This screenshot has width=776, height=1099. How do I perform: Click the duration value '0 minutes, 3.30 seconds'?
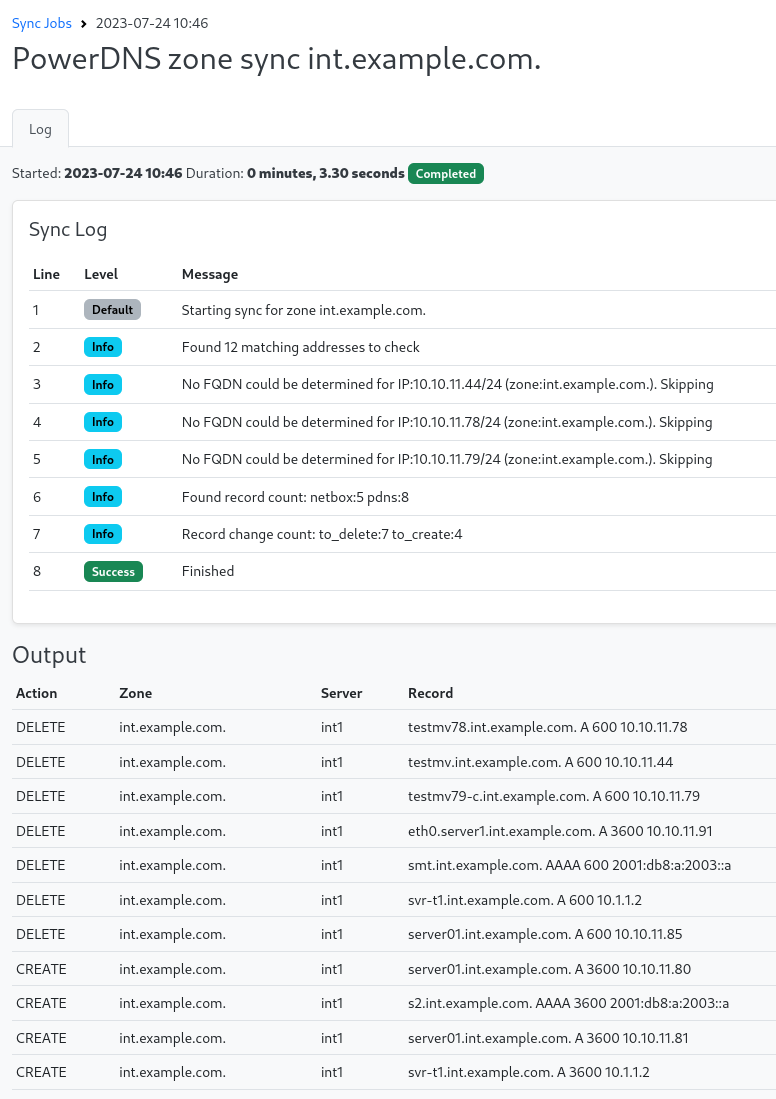tap(325, 173)
